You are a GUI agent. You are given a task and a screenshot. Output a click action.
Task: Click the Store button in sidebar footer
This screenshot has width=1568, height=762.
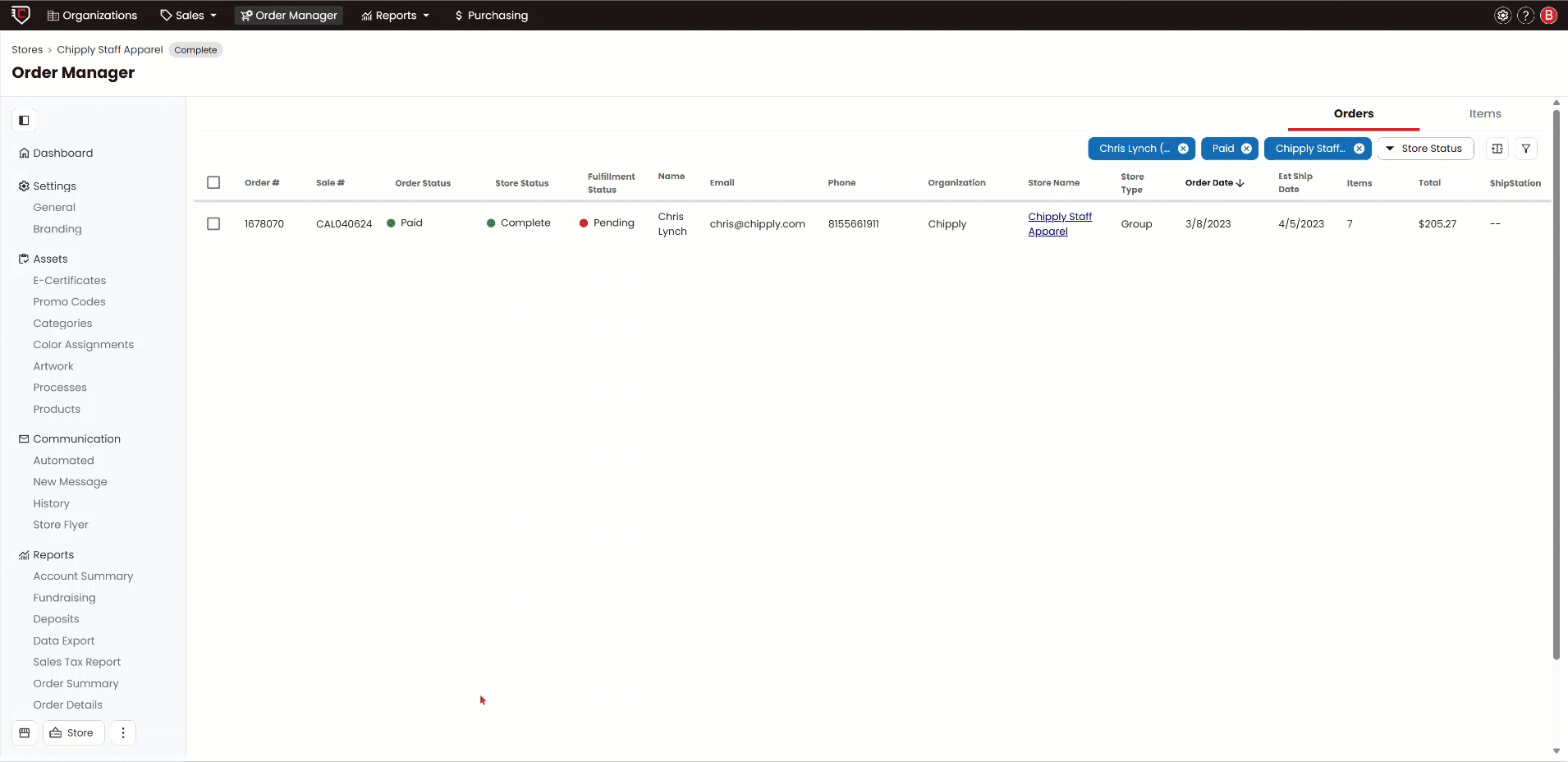click(x=73, y=733)
